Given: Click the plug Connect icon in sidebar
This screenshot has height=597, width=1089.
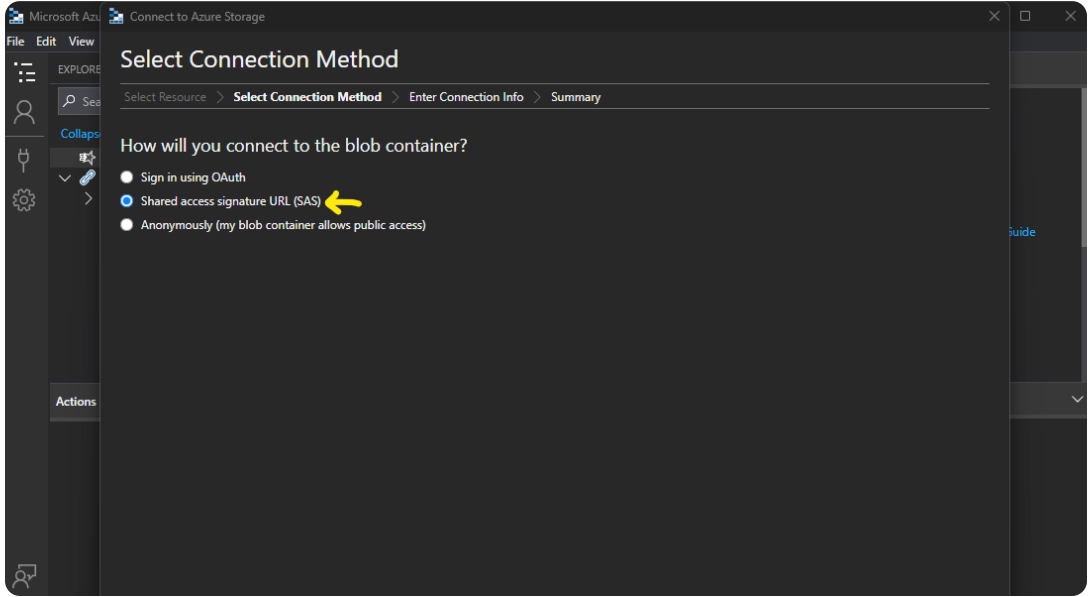Looking at the screenshot, I should coord(25,158).
